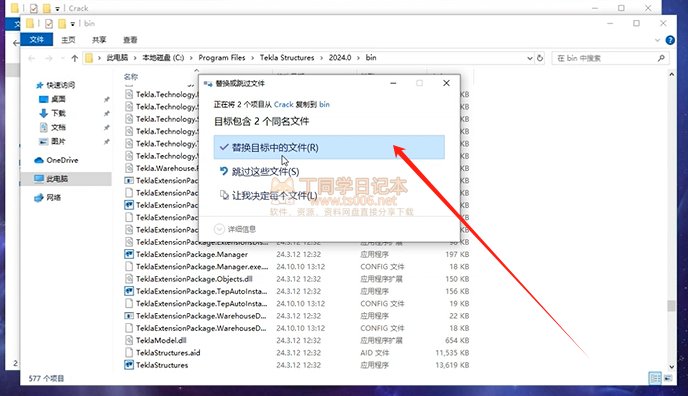Select Program Files in address path
This screenshot has height=396, width=688.
click(222, 57)
